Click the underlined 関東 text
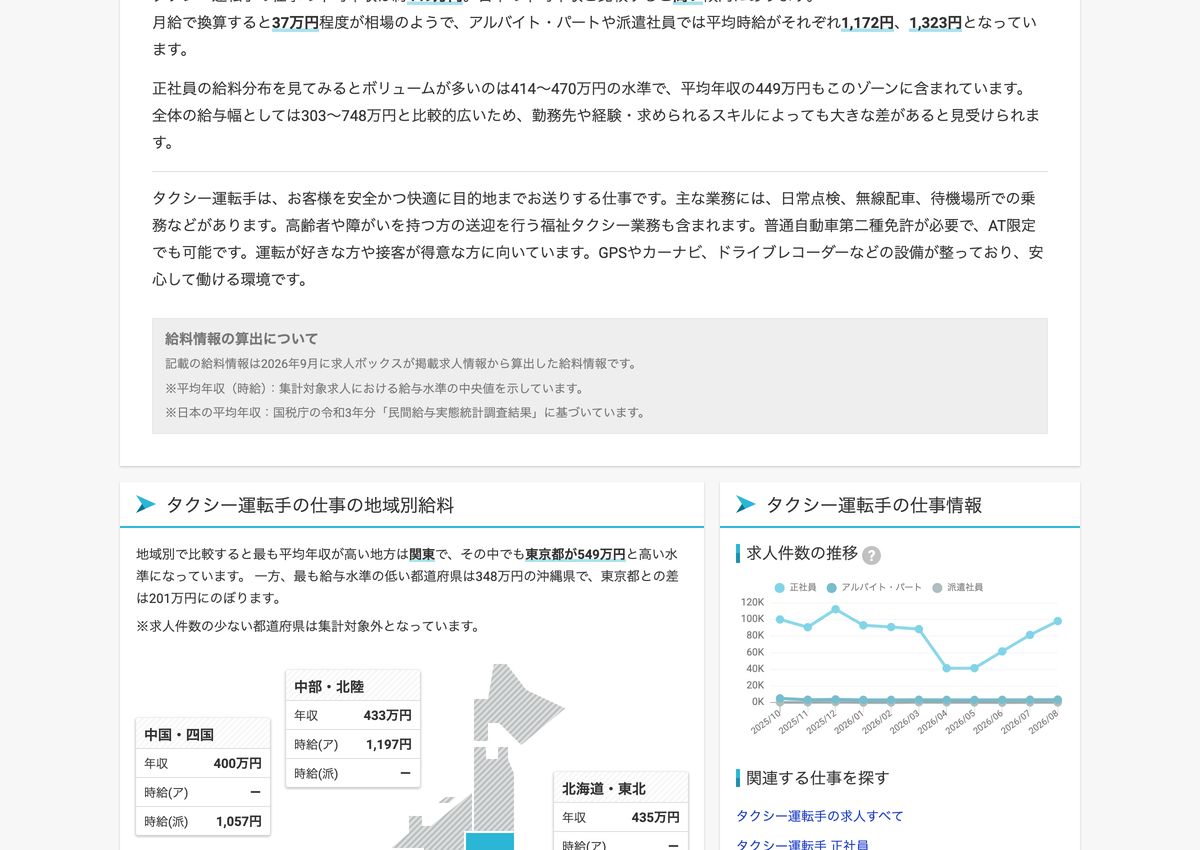 pos(422,554)
